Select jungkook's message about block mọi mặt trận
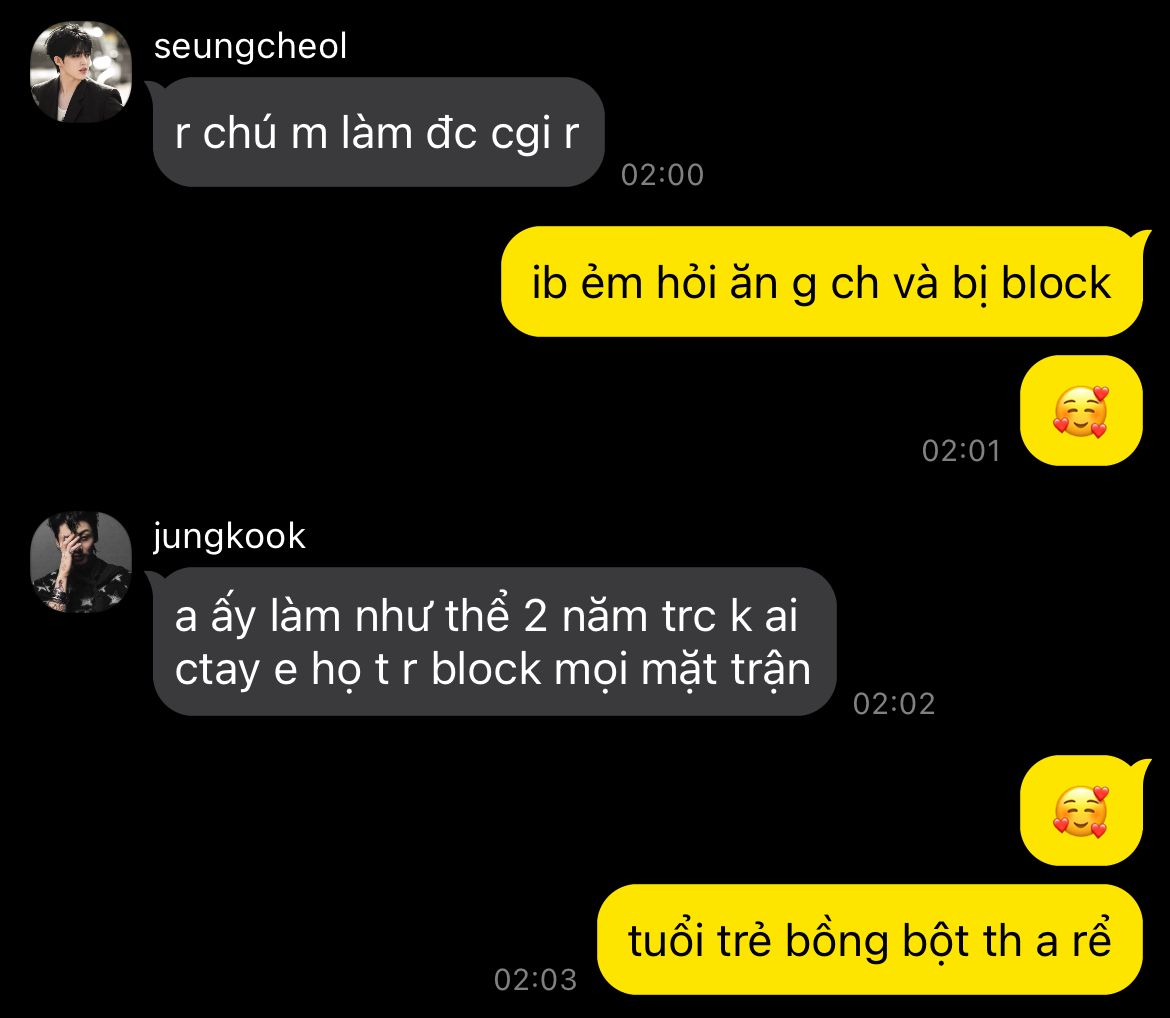Image resolution: width=1170 pixels, height=1018 pixels. tap(494, 642)
